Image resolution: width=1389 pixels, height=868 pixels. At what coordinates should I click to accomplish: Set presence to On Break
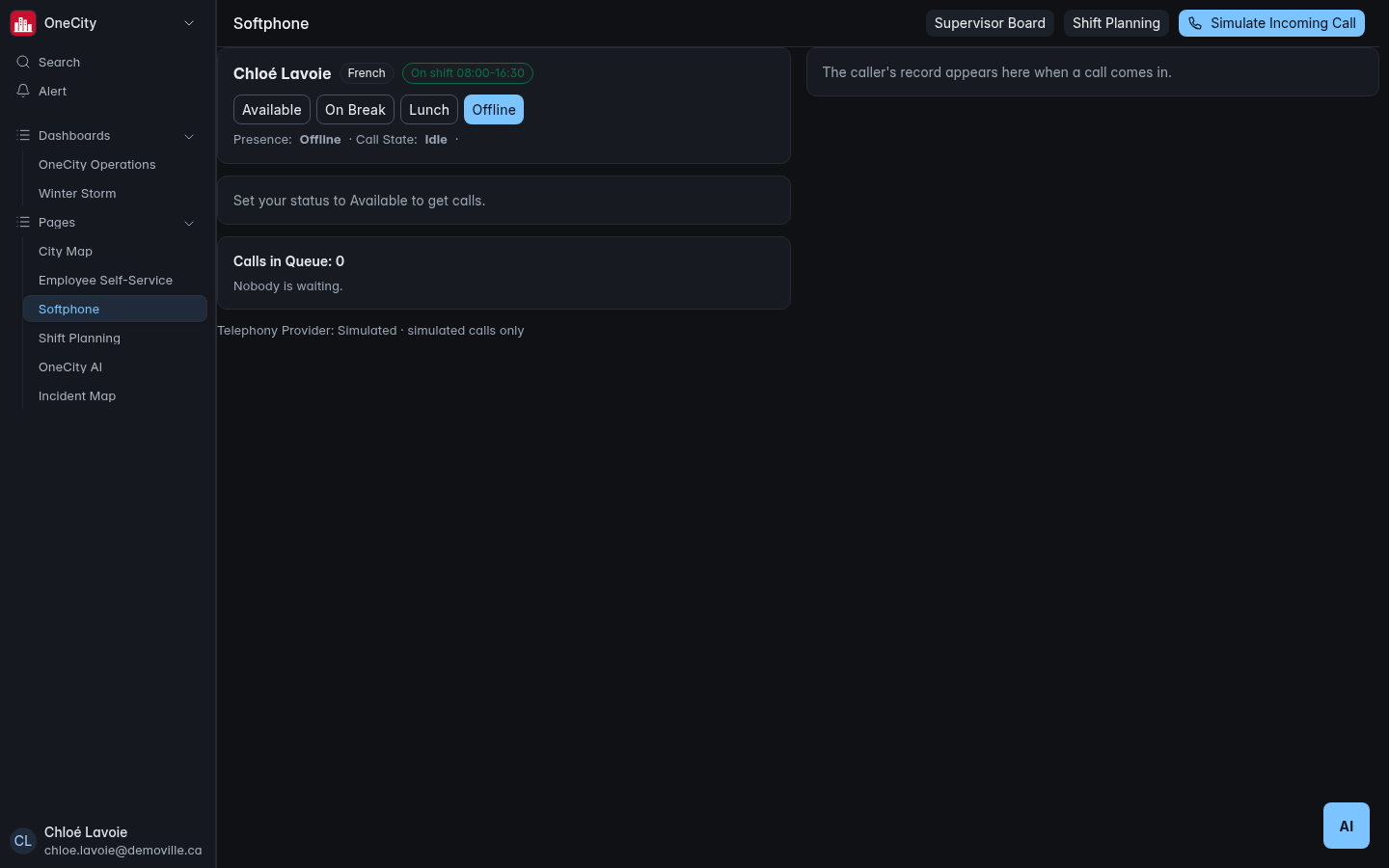pyautogui.click(x=355, y=110)
